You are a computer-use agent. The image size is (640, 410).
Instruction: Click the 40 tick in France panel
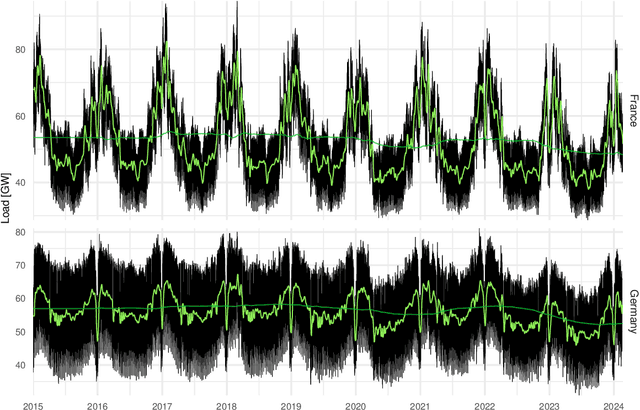tap(20, 182)
